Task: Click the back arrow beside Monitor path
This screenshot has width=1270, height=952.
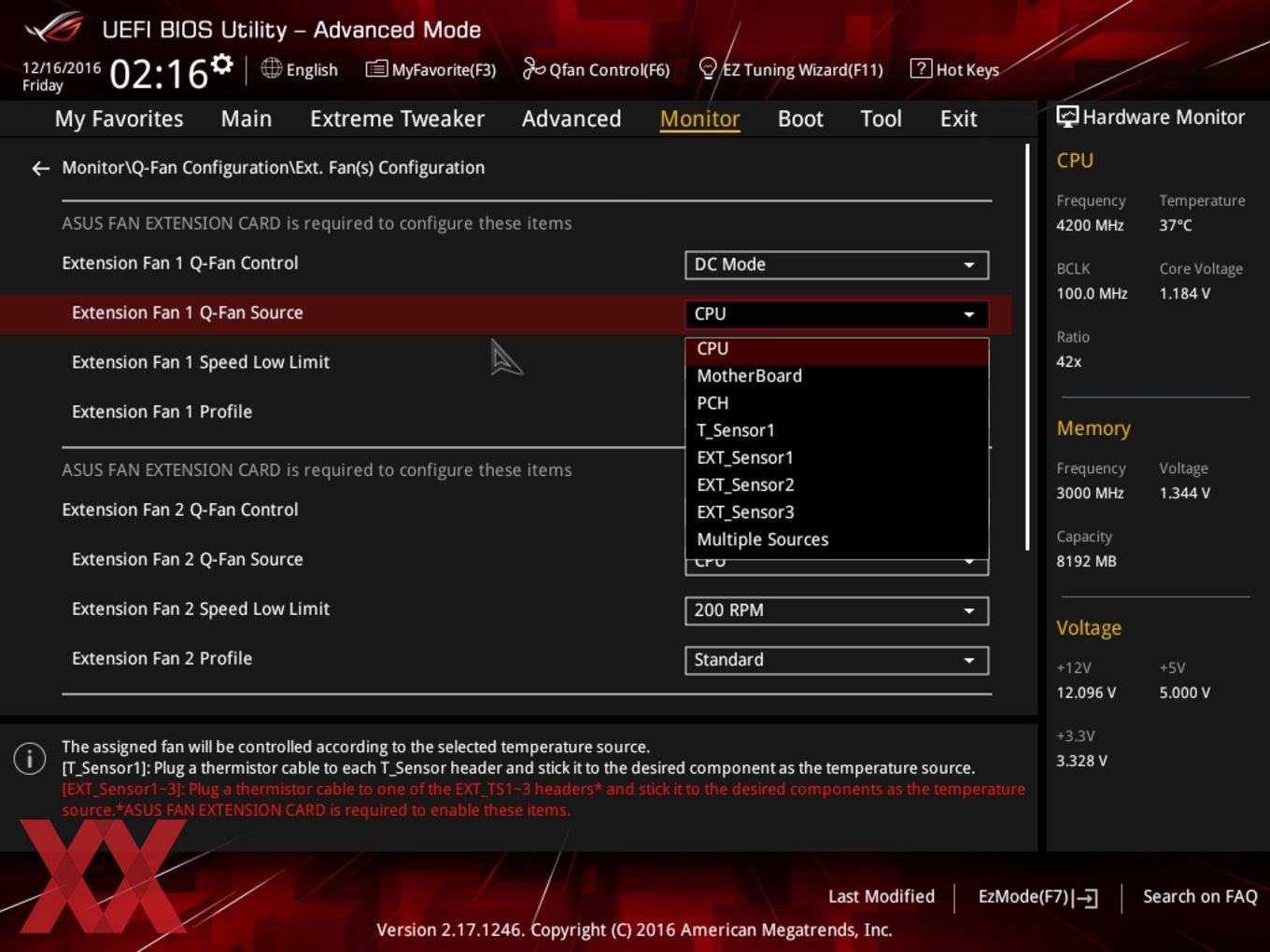Action: coord(40,168)
